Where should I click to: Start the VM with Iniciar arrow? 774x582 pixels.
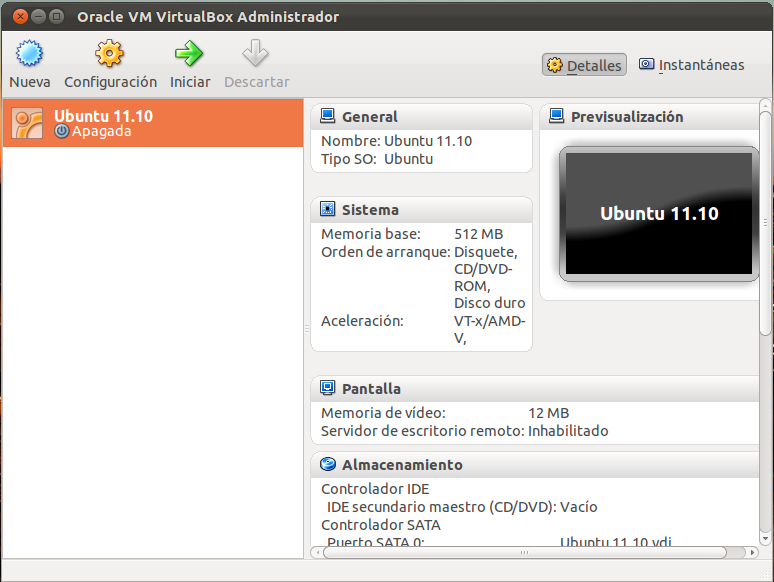pos(189,53)
